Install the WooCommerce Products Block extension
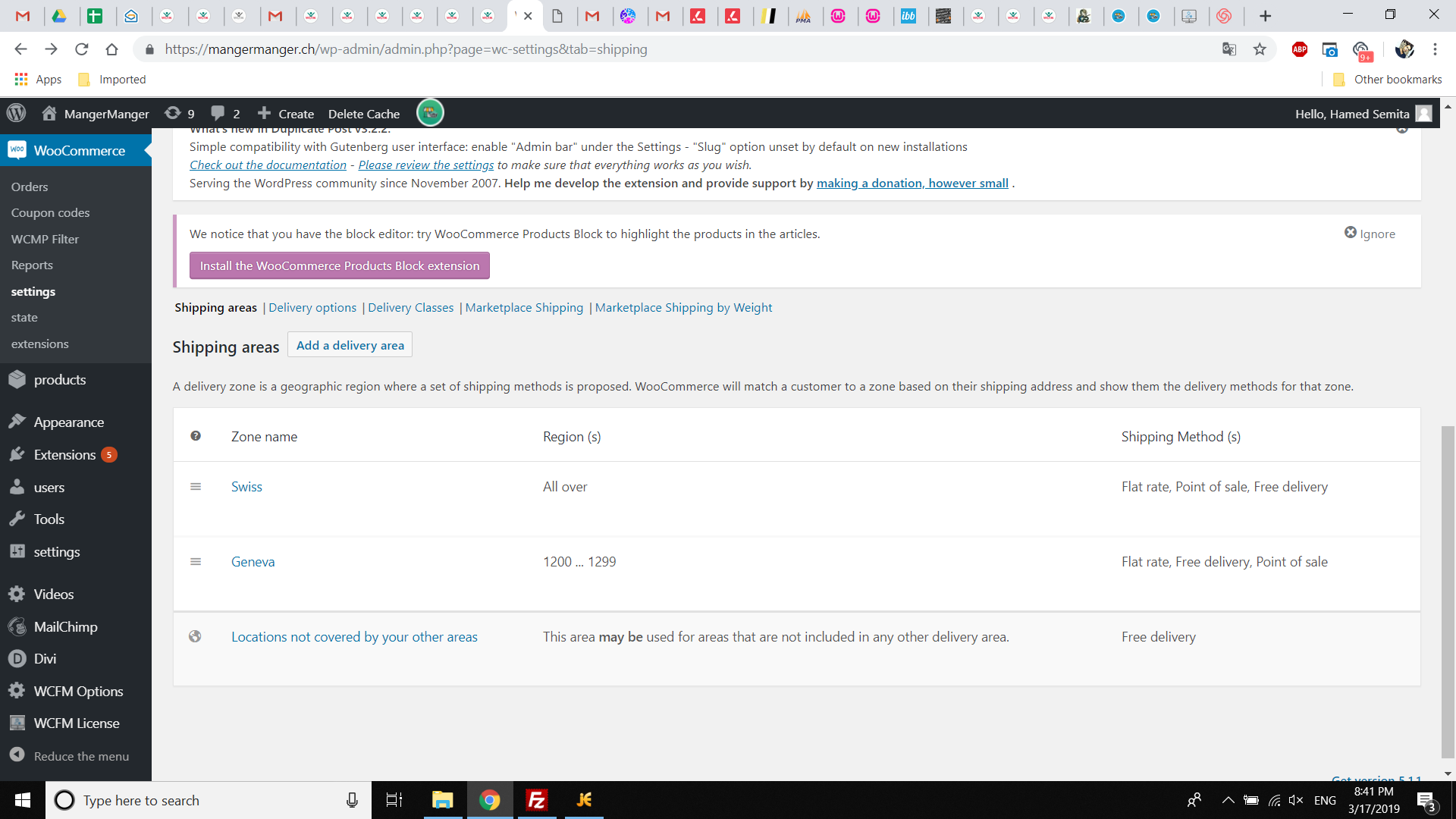Image resolution: width=1456 pixels, height=819 pixels. pyautogui.click(x=340, y=266)
